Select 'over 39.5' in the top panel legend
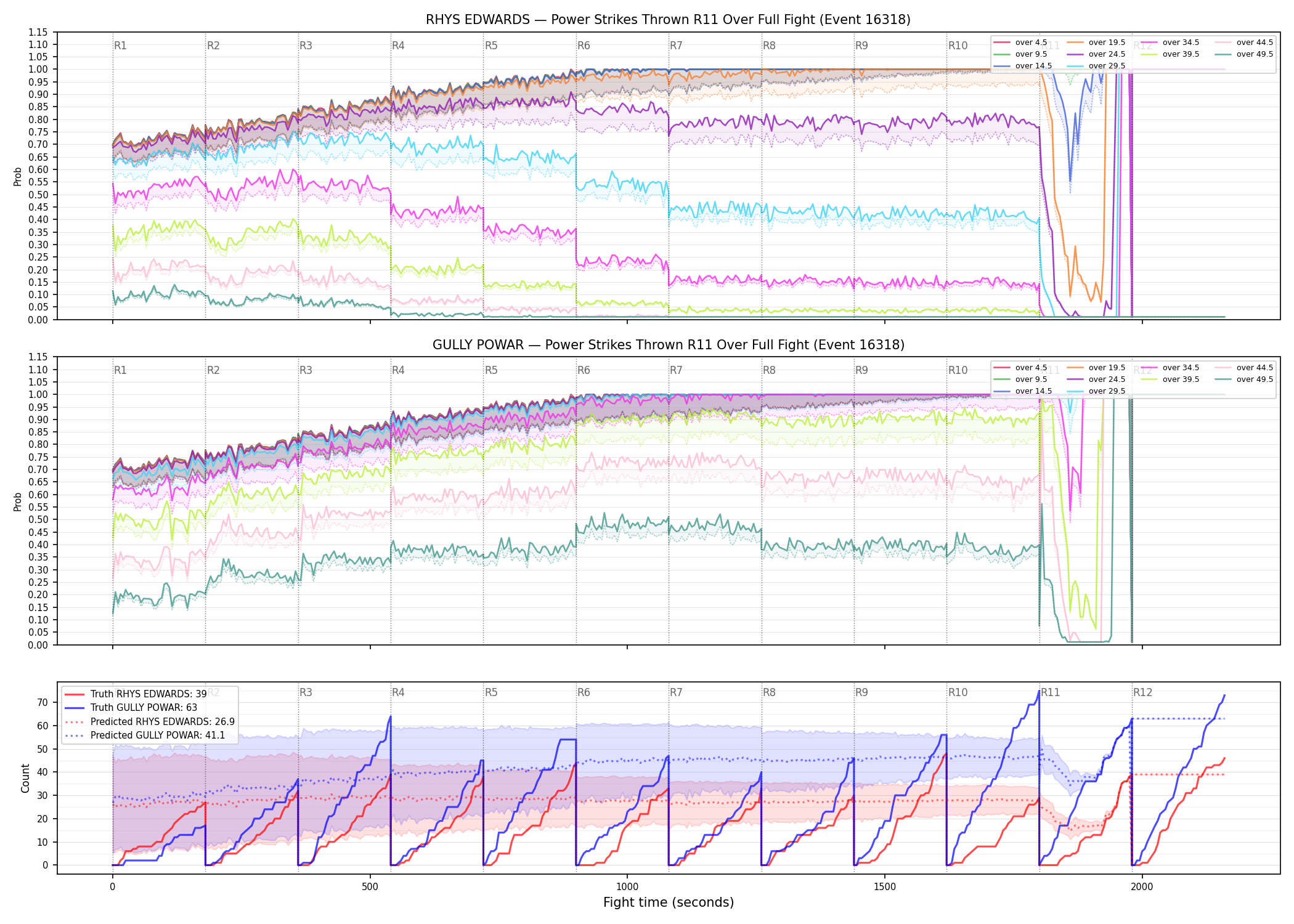 pos(1170,54)
